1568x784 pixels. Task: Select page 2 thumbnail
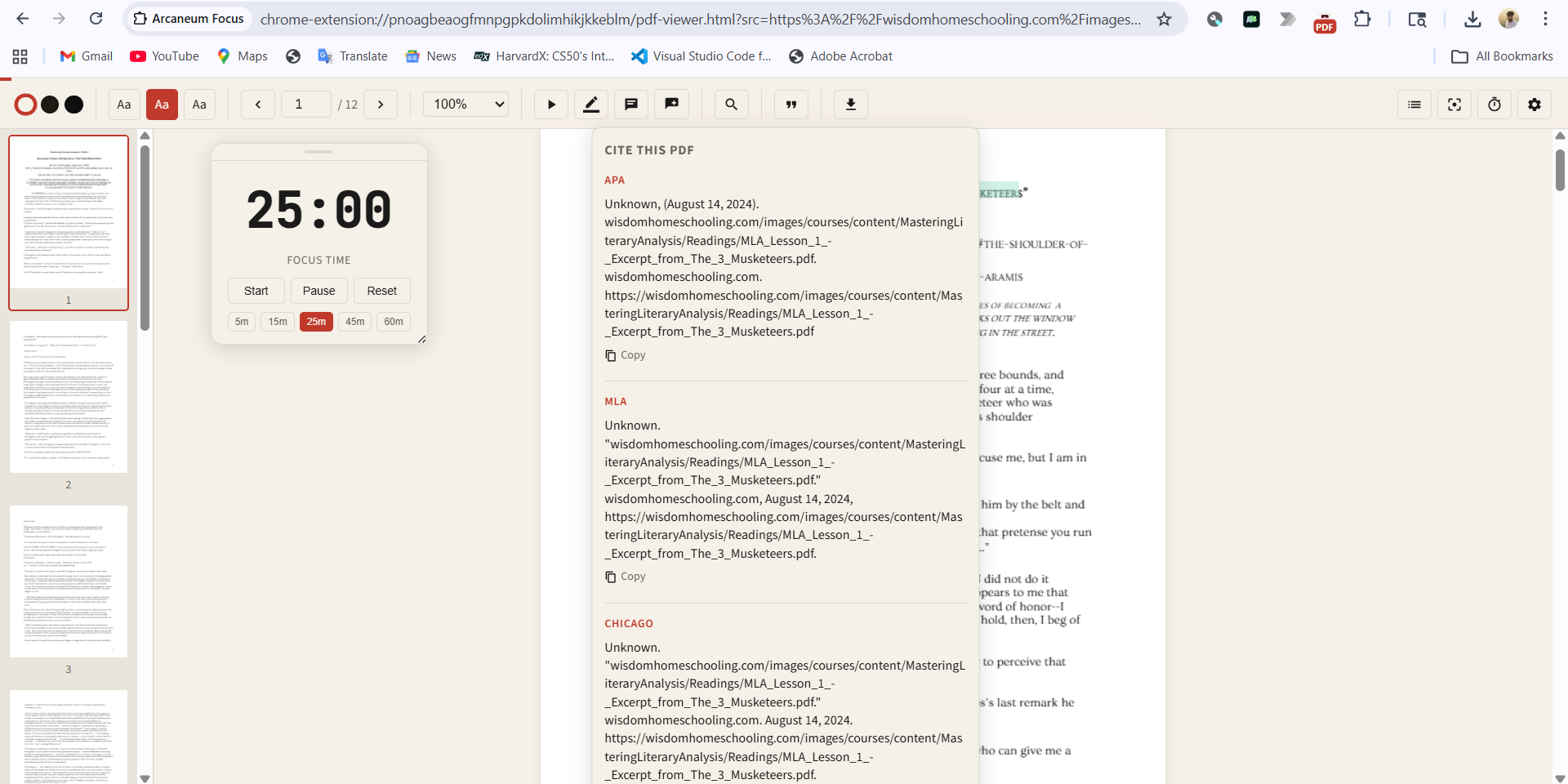(69, 397)
